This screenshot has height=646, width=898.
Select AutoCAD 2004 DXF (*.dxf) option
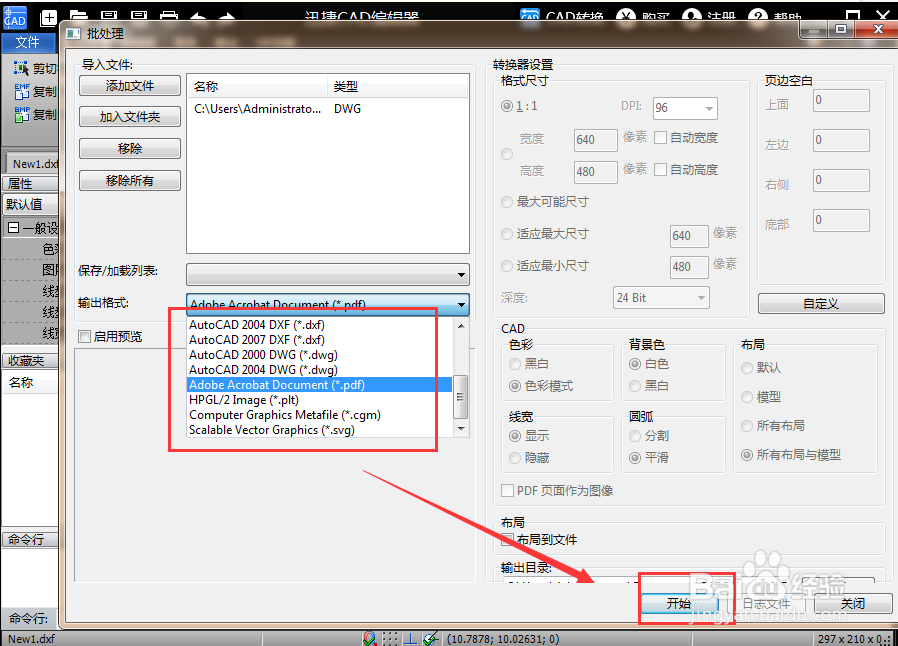click(320, 325)
